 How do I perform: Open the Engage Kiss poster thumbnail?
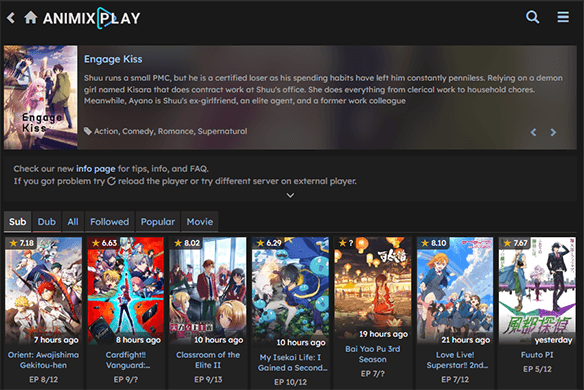(x=41, y=97)
